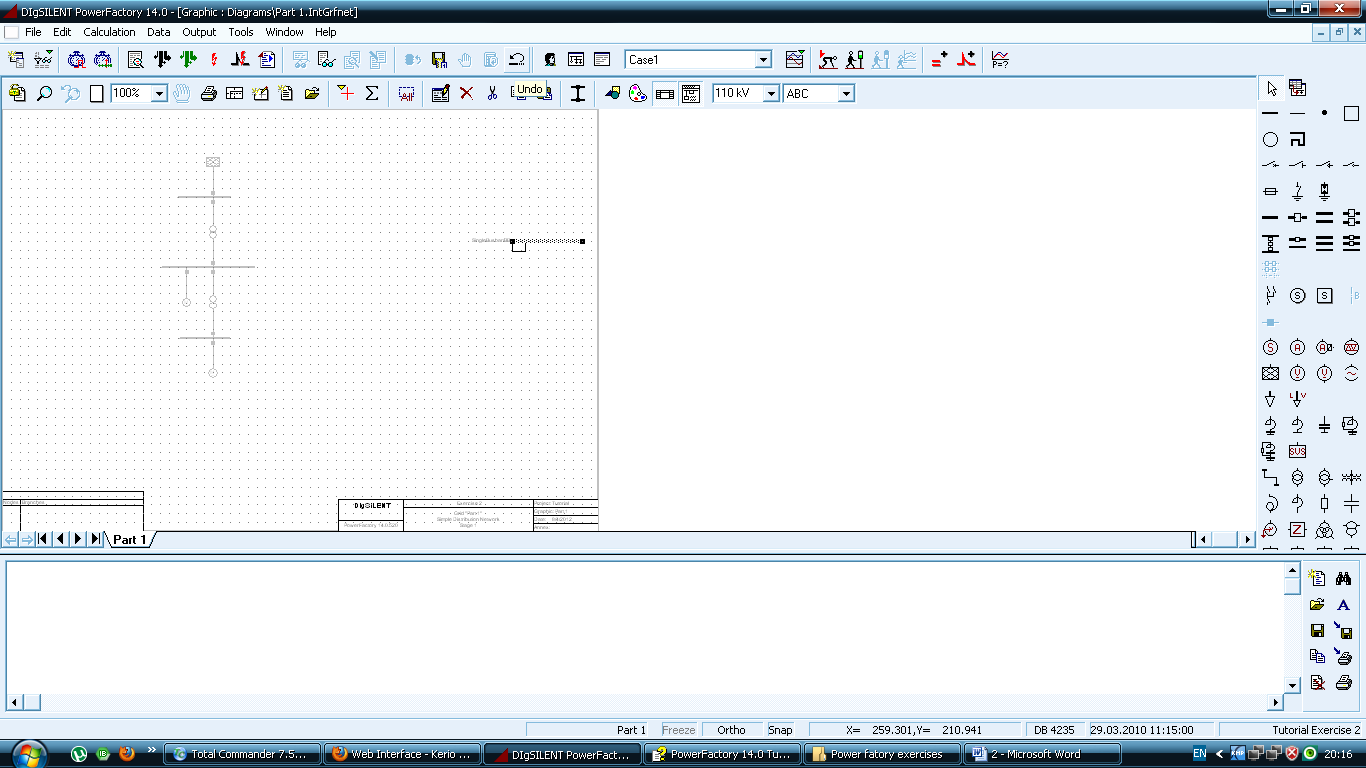
Task: Click the red X Delete icon
Action: 466,93
